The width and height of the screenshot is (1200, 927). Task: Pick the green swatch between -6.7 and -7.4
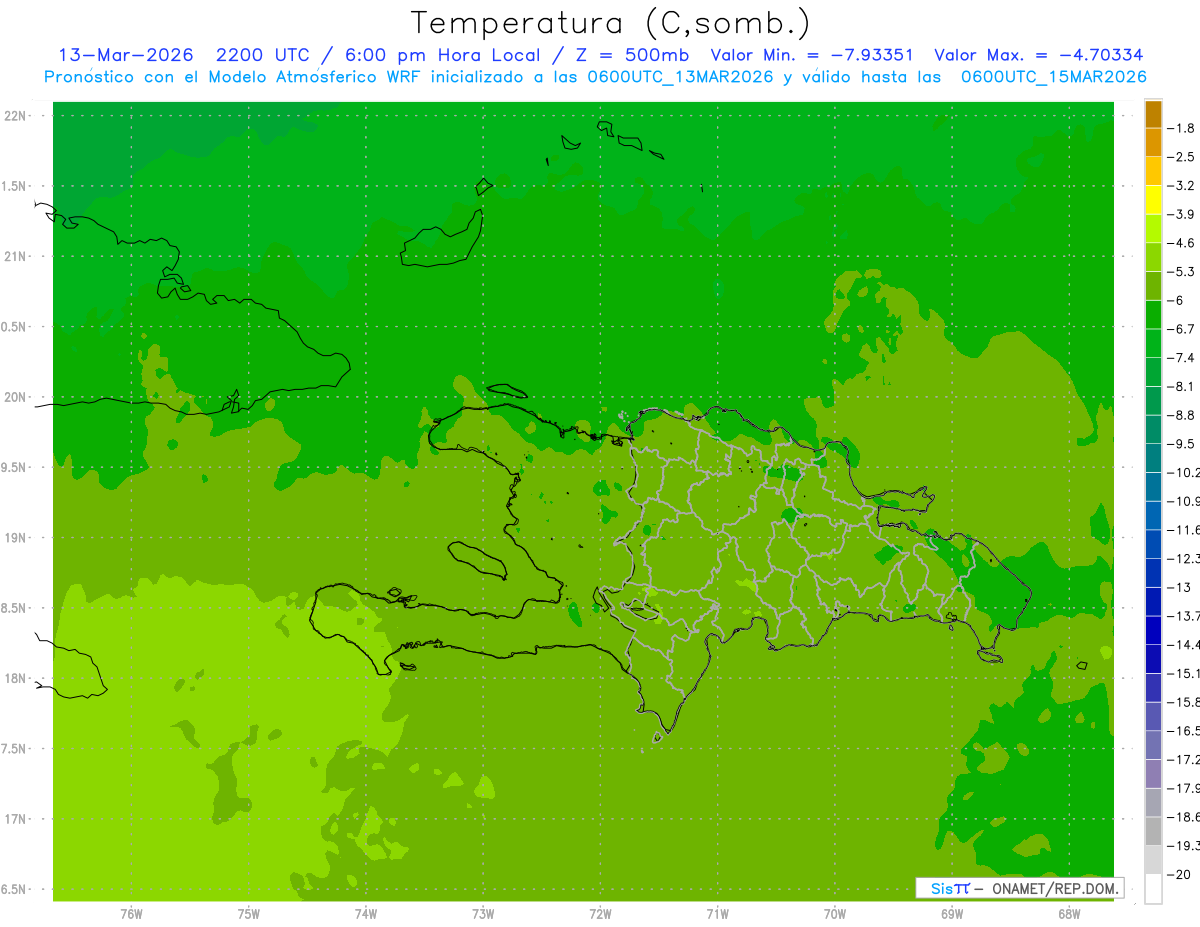(x=1153, y=344)
